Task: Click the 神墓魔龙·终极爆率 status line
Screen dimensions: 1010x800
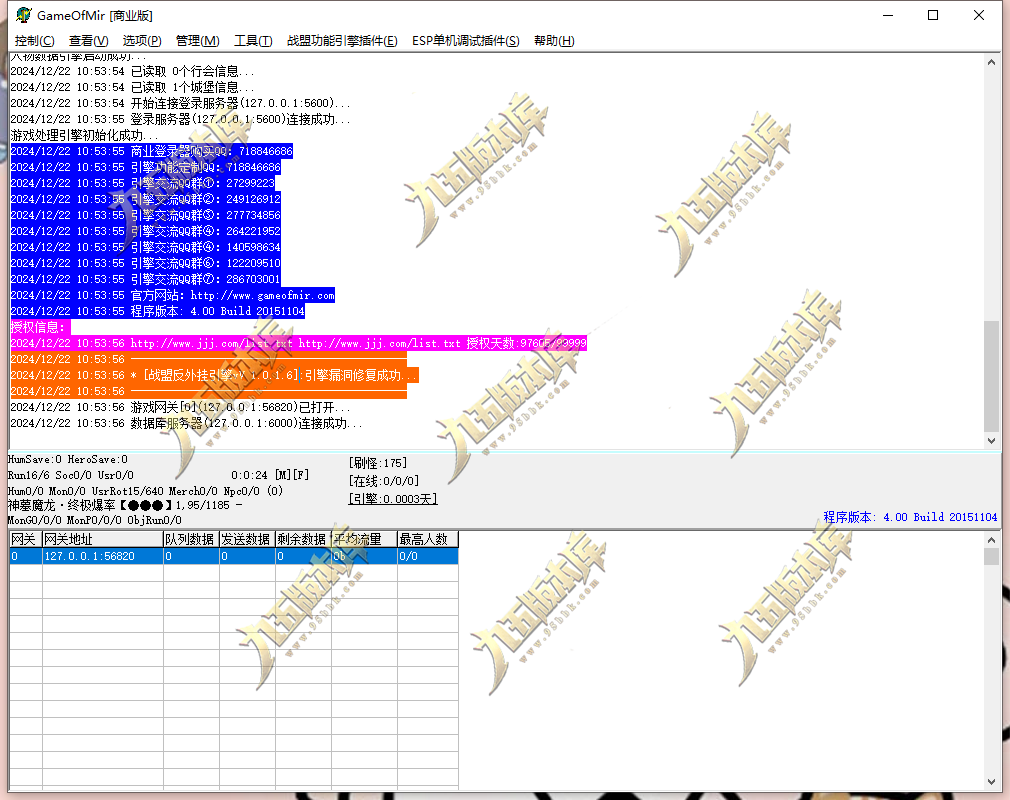Action: pyautogui.click(x=125, y=505)
